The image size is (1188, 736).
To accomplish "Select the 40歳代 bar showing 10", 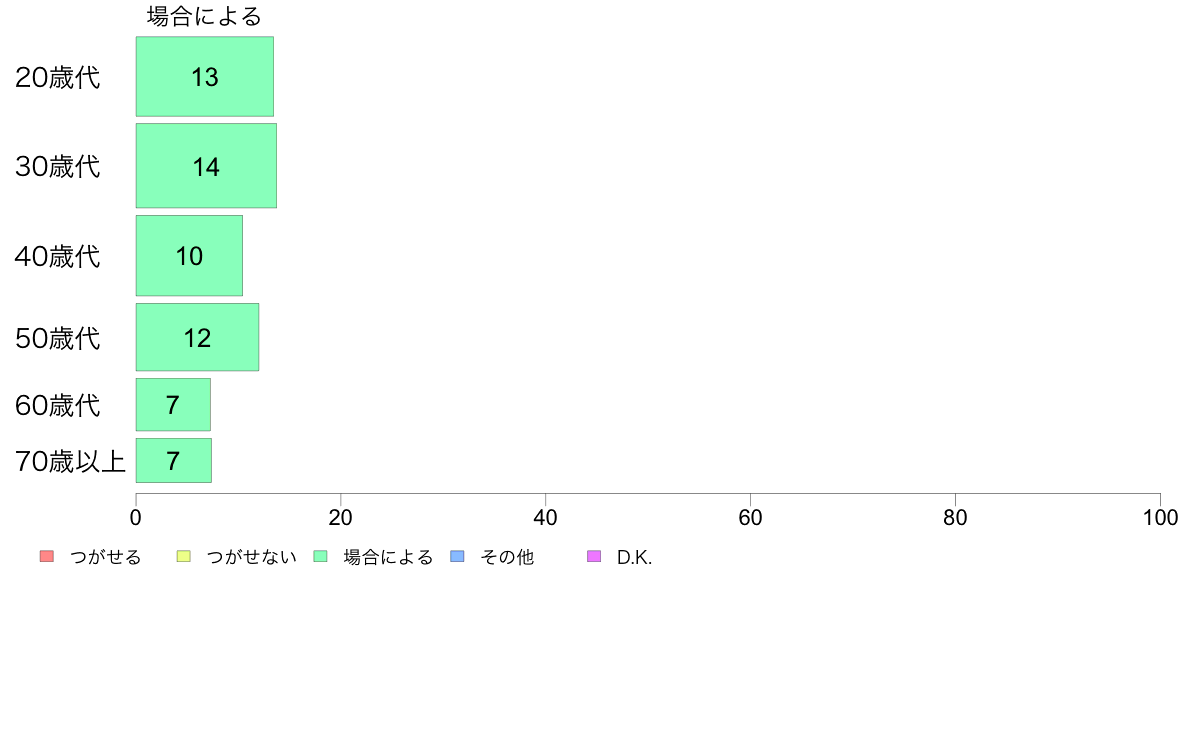I will tap(189, 255).
